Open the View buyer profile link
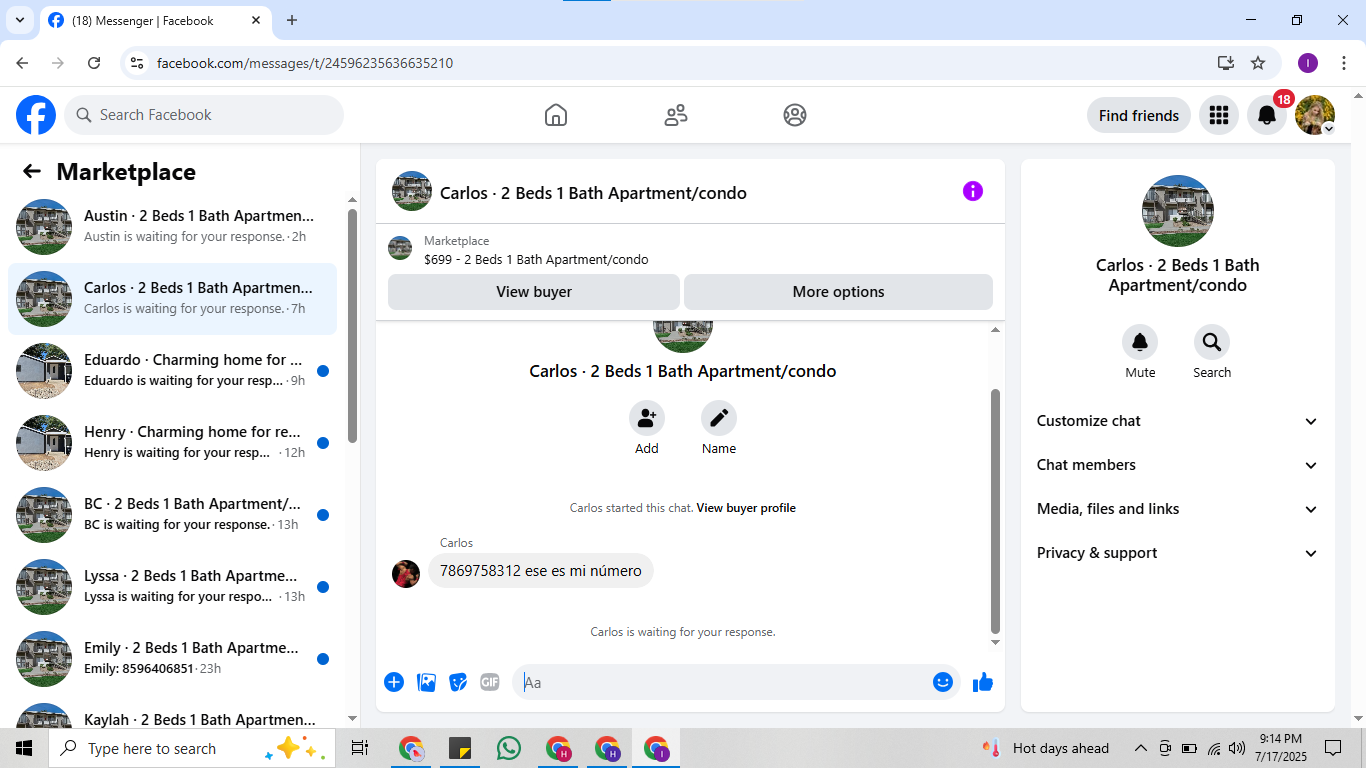1366x768 pixels. pos(746,508)
